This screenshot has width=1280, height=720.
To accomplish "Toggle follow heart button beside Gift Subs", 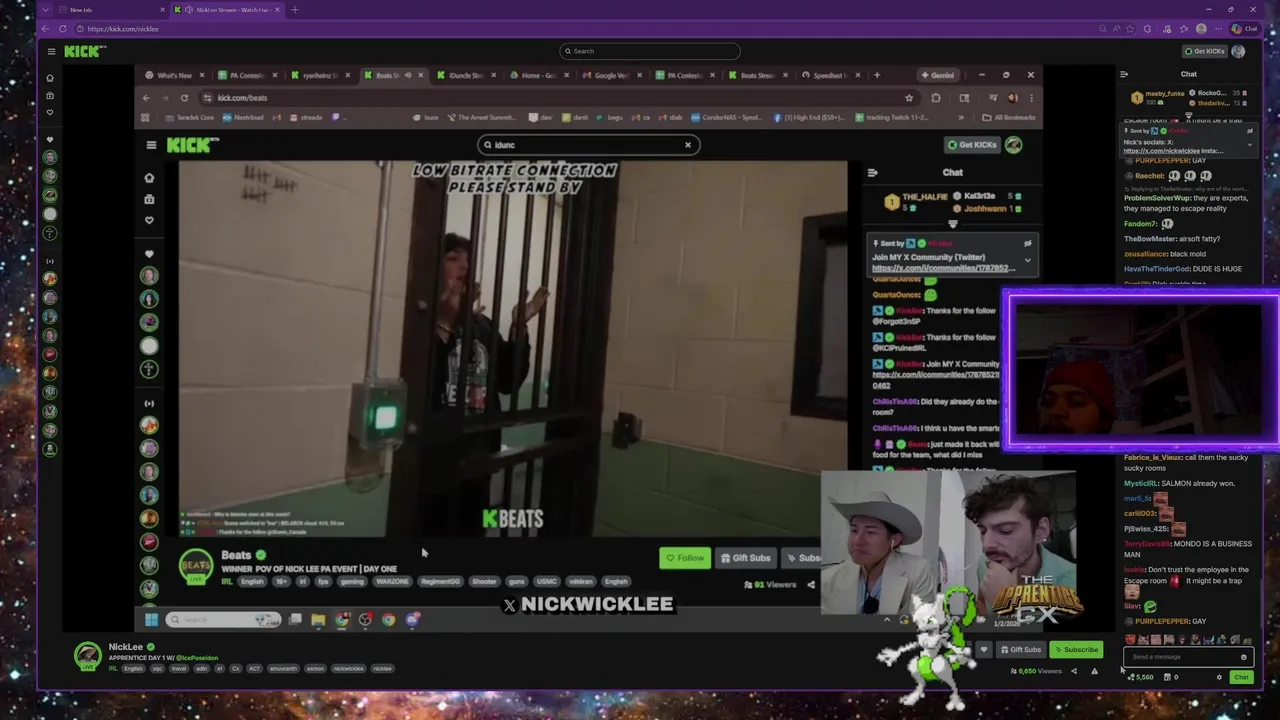I will click(984, 650).
